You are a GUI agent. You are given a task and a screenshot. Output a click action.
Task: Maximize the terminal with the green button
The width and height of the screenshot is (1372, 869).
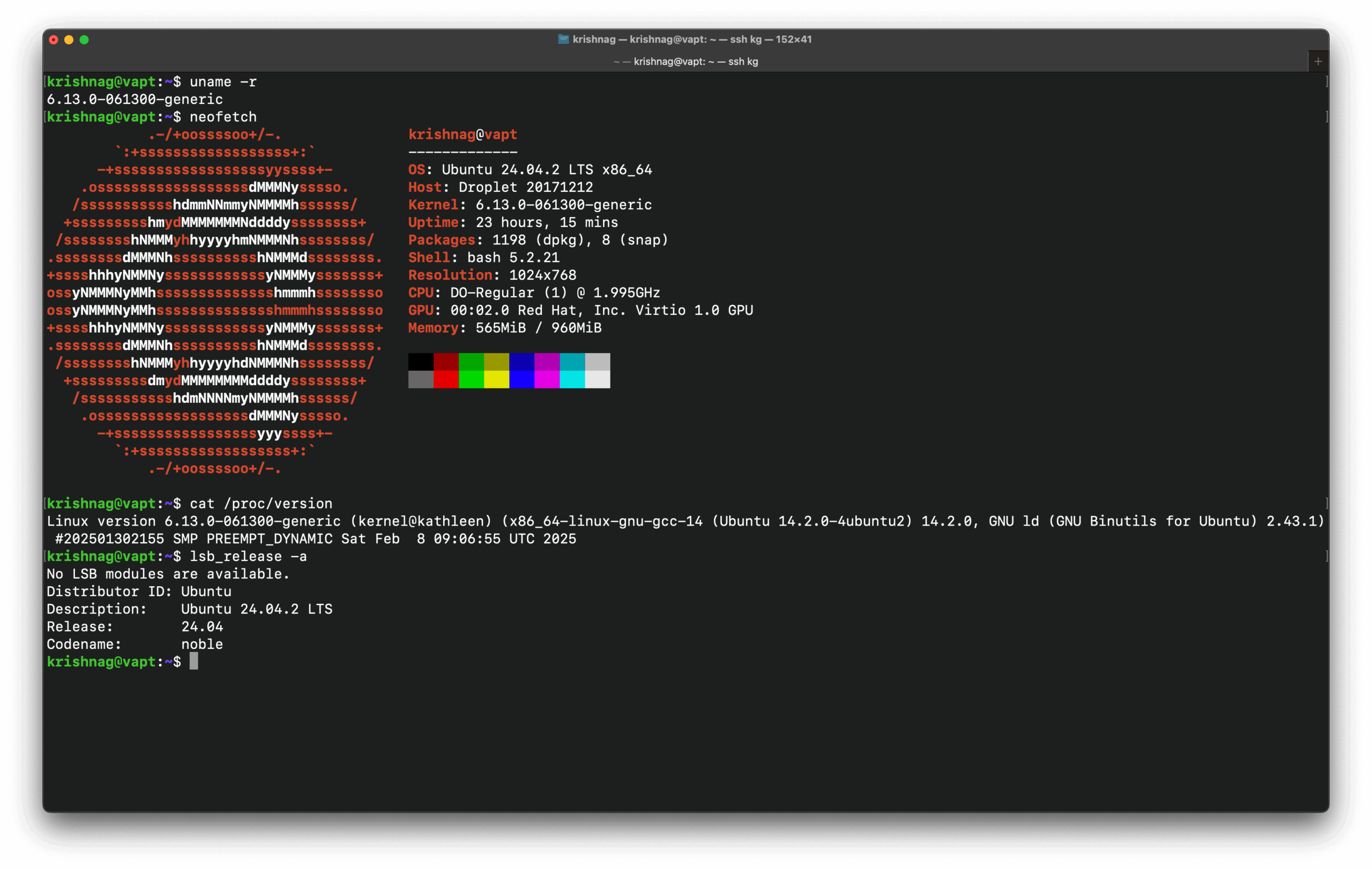84,40
